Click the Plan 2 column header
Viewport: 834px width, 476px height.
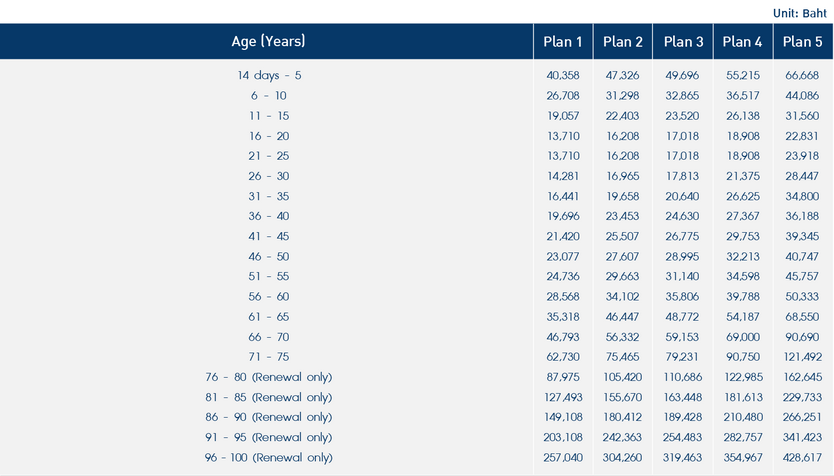(623, 42)
